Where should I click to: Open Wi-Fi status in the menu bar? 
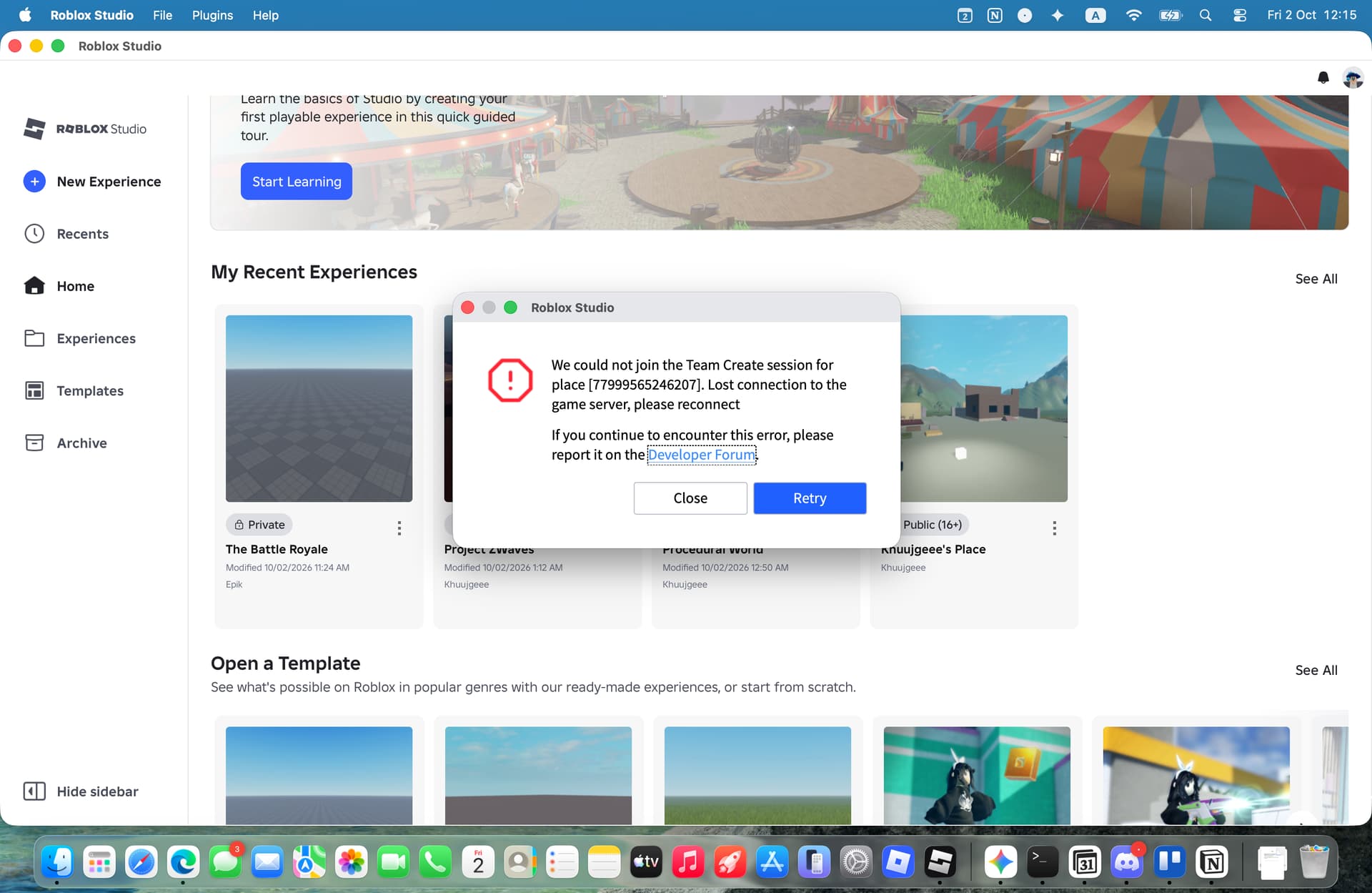pos(1133,15)
